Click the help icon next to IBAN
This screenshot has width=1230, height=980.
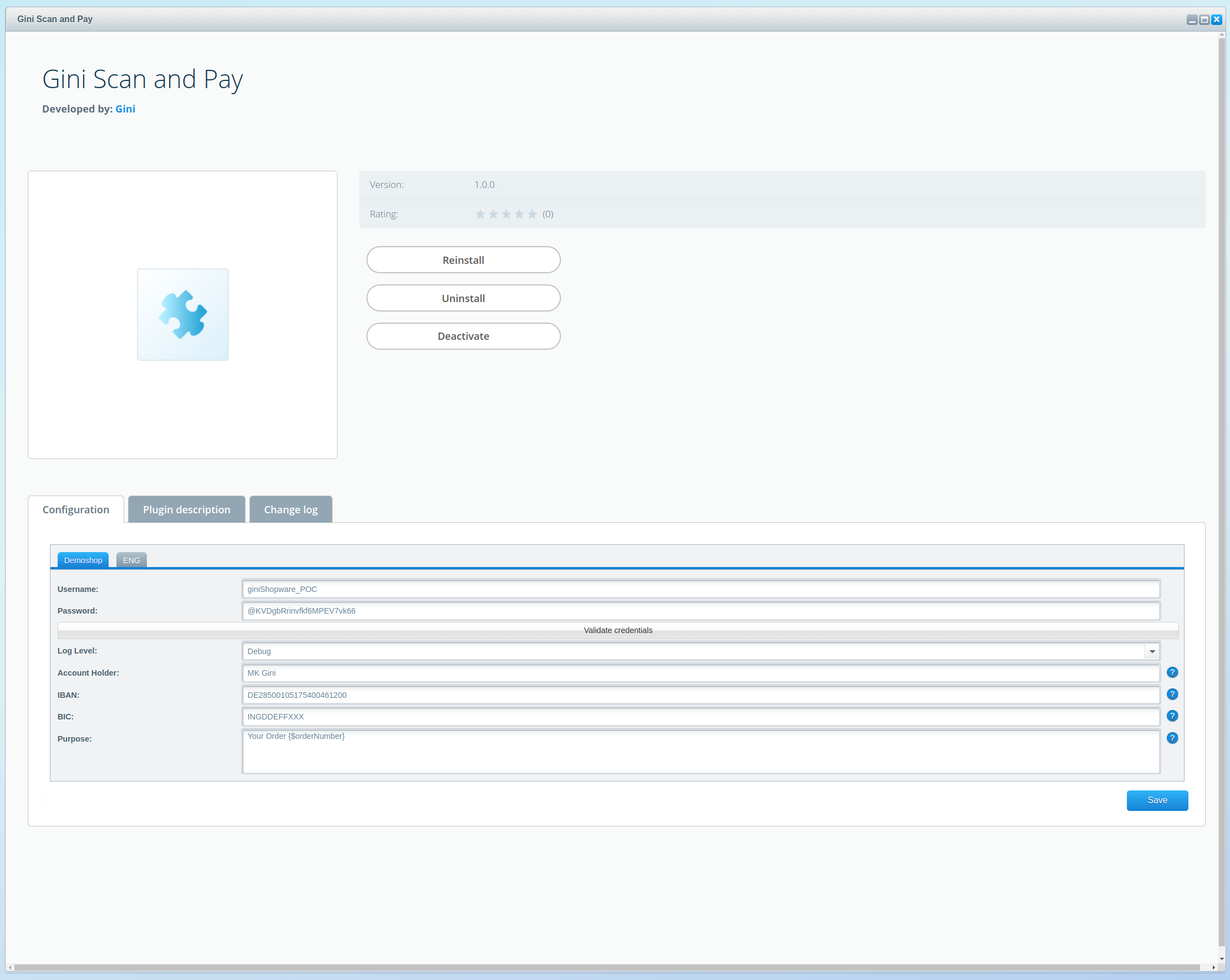[x=1172, y=694]
